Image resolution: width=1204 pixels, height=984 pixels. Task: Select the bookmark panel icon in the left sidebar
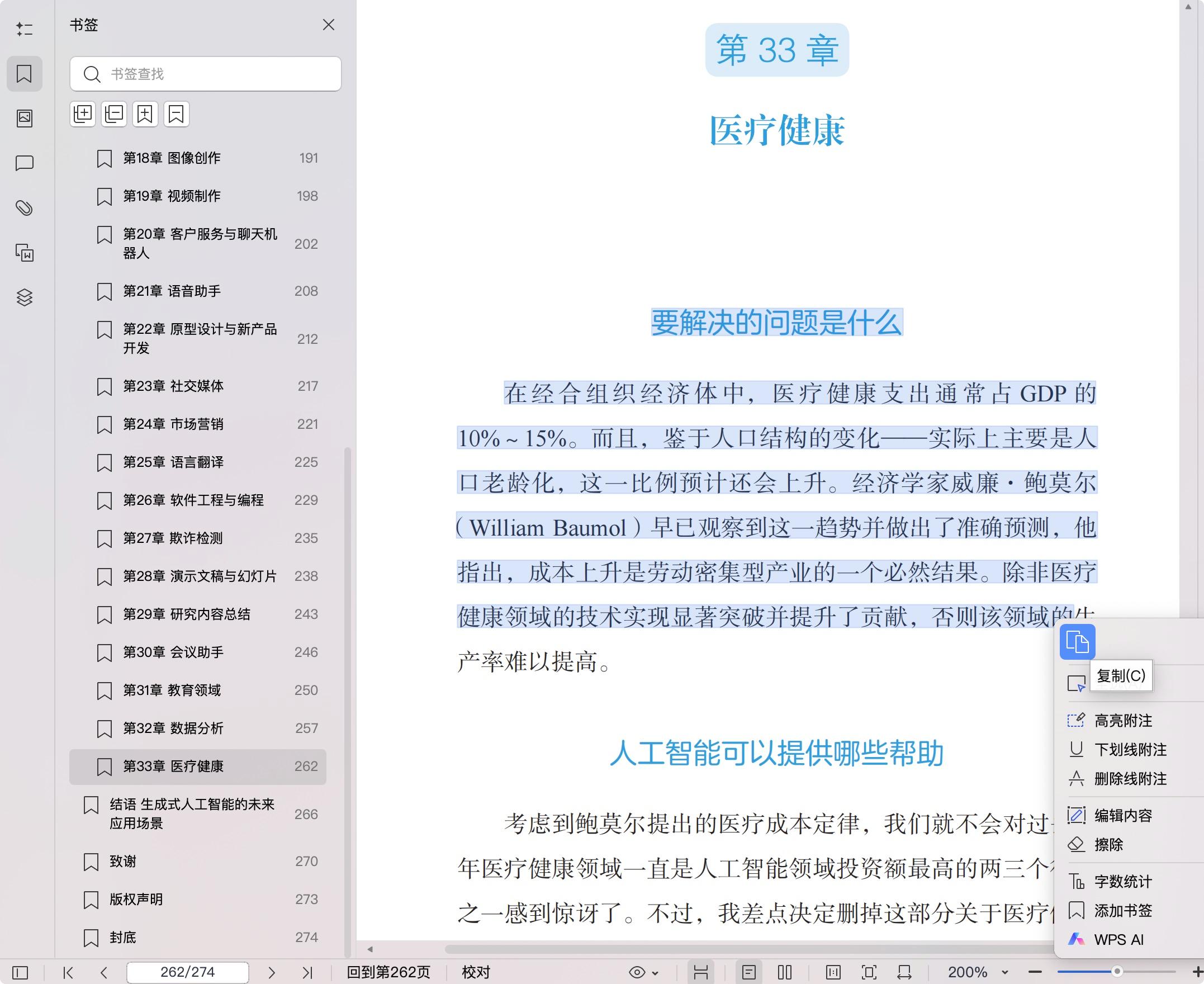(x=25, y=74)
